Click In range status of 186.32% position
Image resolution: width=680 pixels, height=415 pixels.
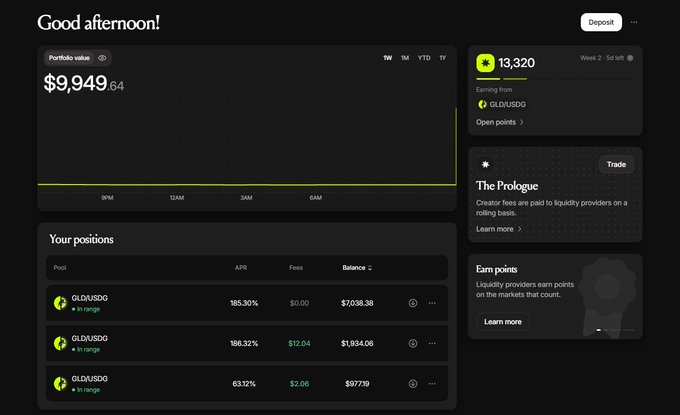point(86,350)
